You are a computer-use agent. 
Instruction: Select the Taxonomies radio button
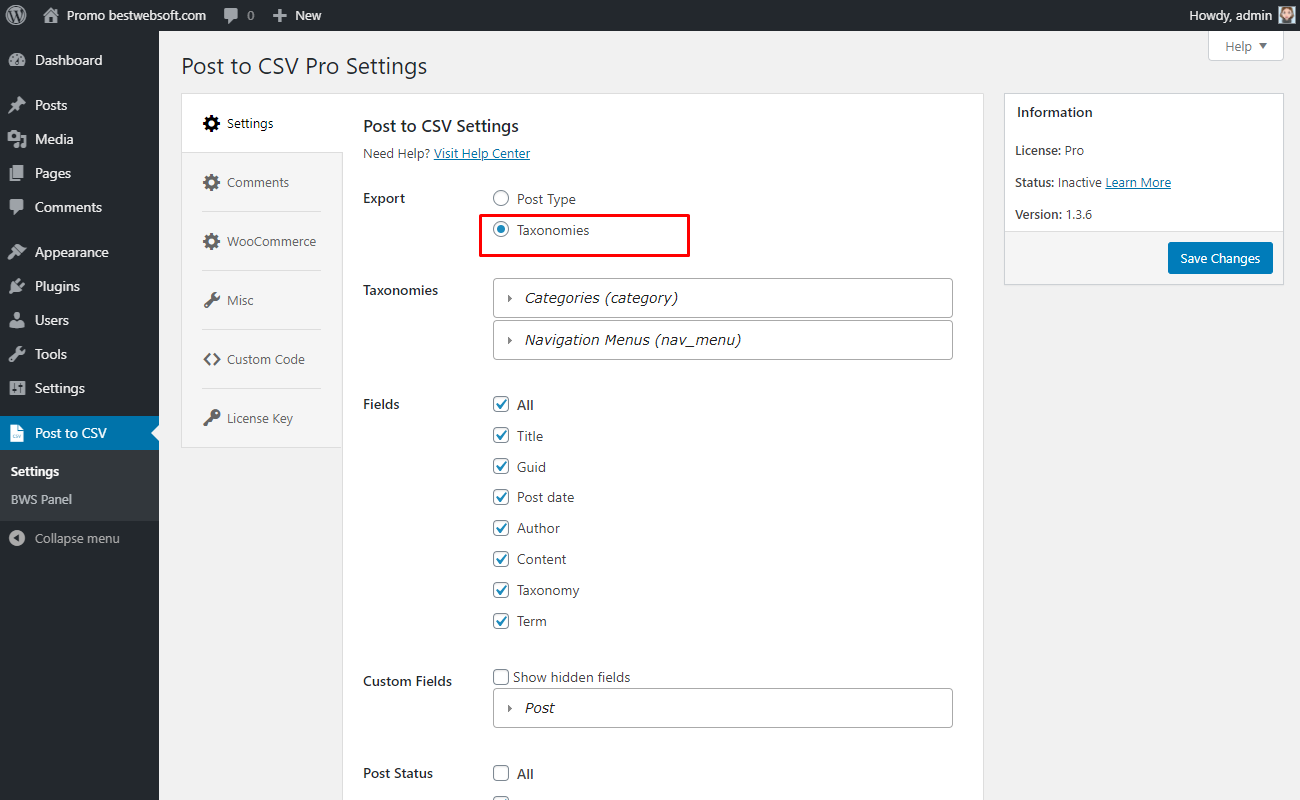[501, 230]
